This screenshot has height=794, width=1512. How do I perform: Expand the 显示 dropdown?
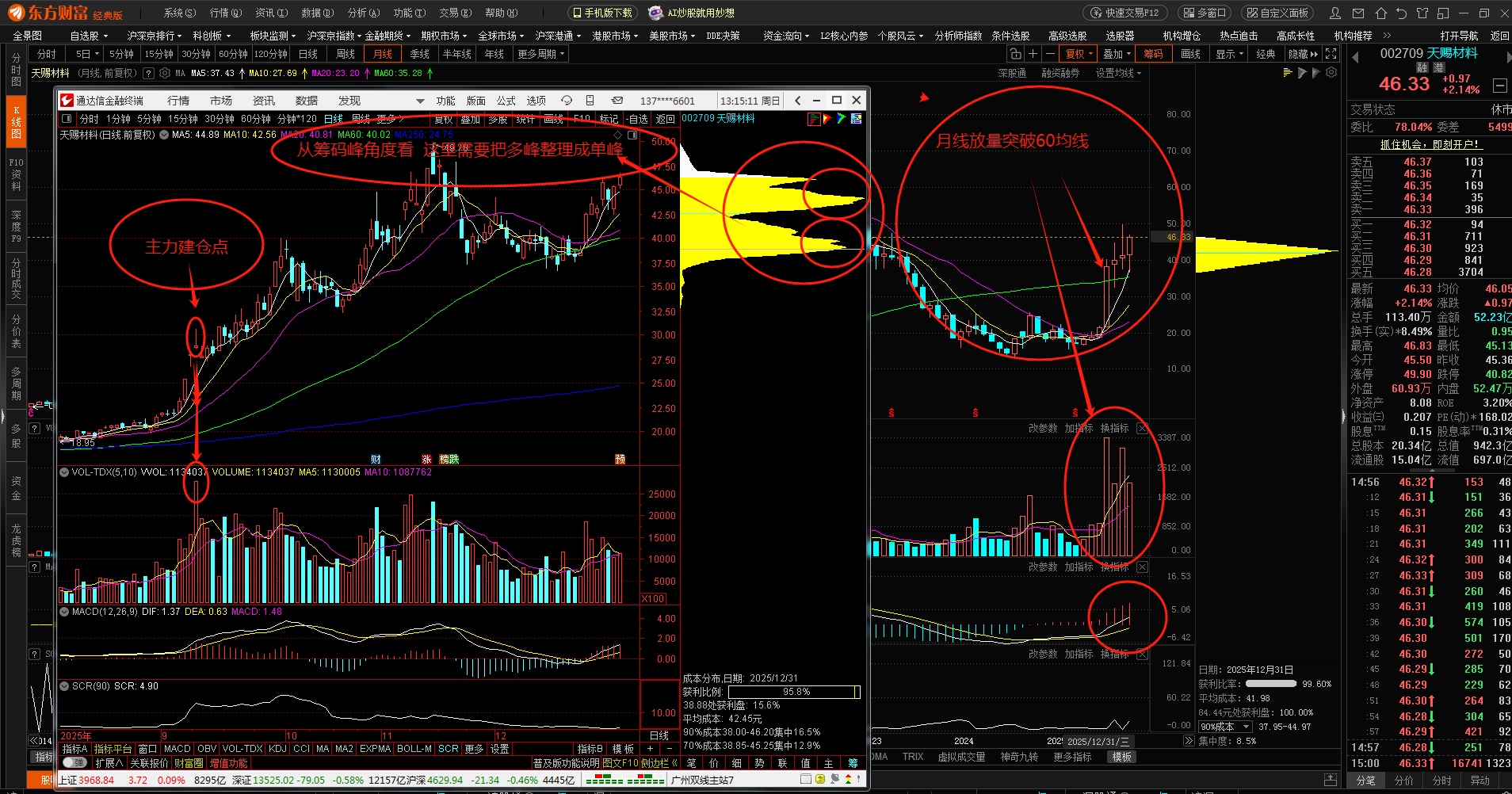(x=1229, y=54)
